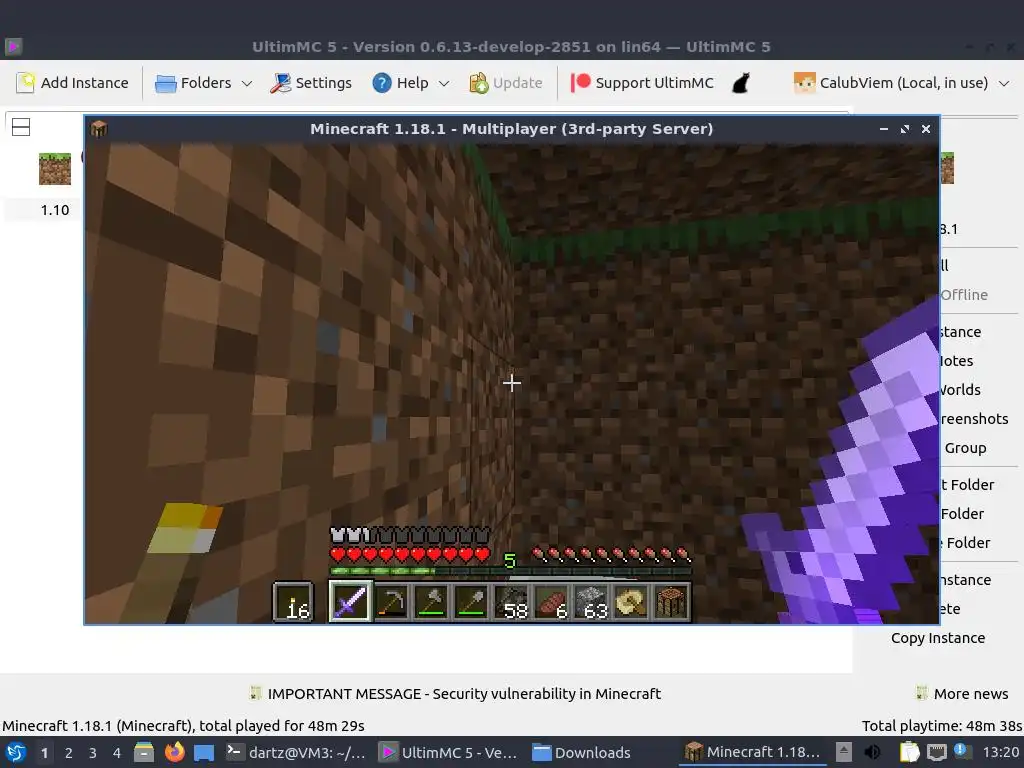
Task: Select the tan item in the eighth hotbar slot
Action: coord(631,601)
